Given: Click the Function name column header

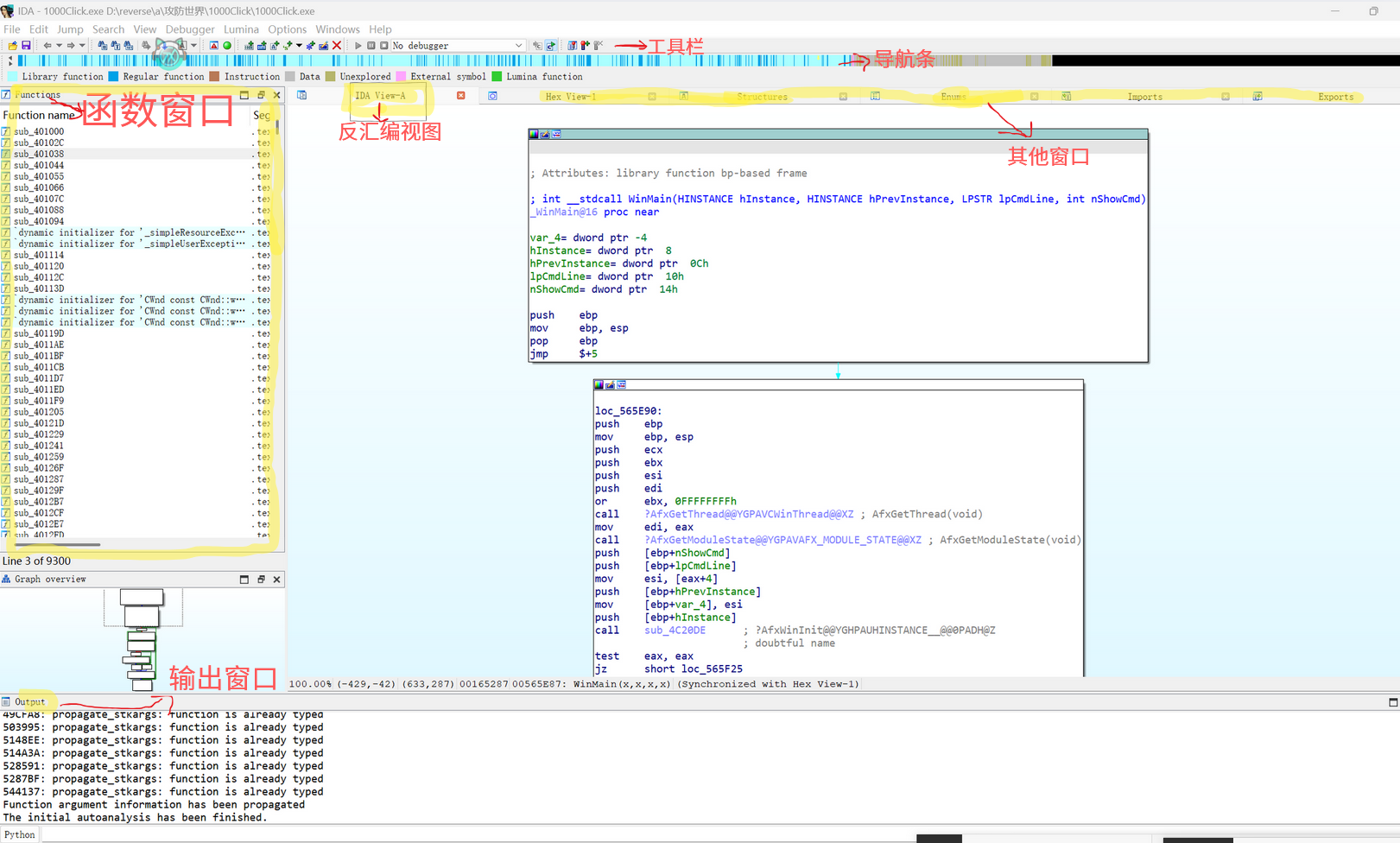Looking at the screenshot, I should click(39, 115).
